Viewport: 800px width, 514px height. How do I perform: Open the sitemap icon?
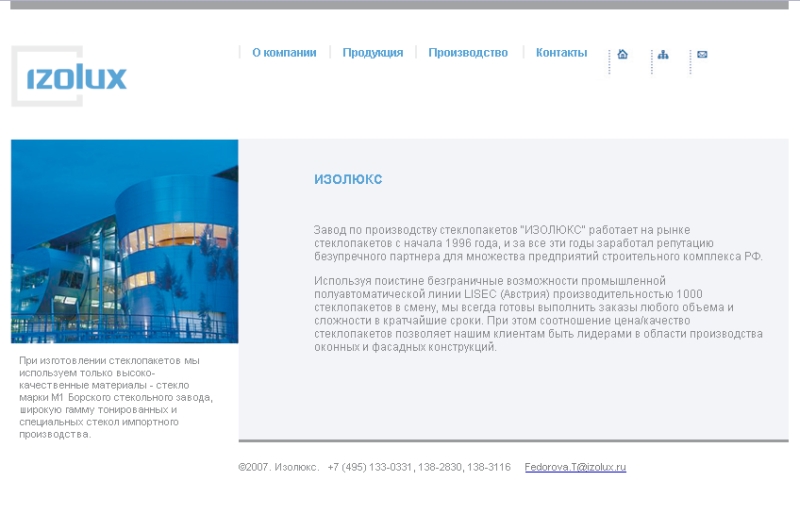663,54
